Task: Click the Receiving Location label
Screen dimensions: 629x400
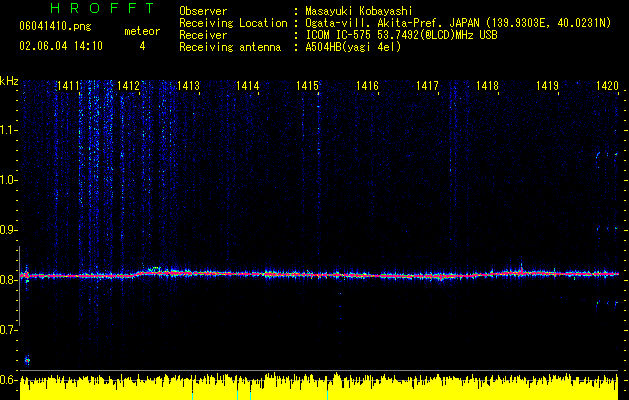Action: [x=233, y=23]
